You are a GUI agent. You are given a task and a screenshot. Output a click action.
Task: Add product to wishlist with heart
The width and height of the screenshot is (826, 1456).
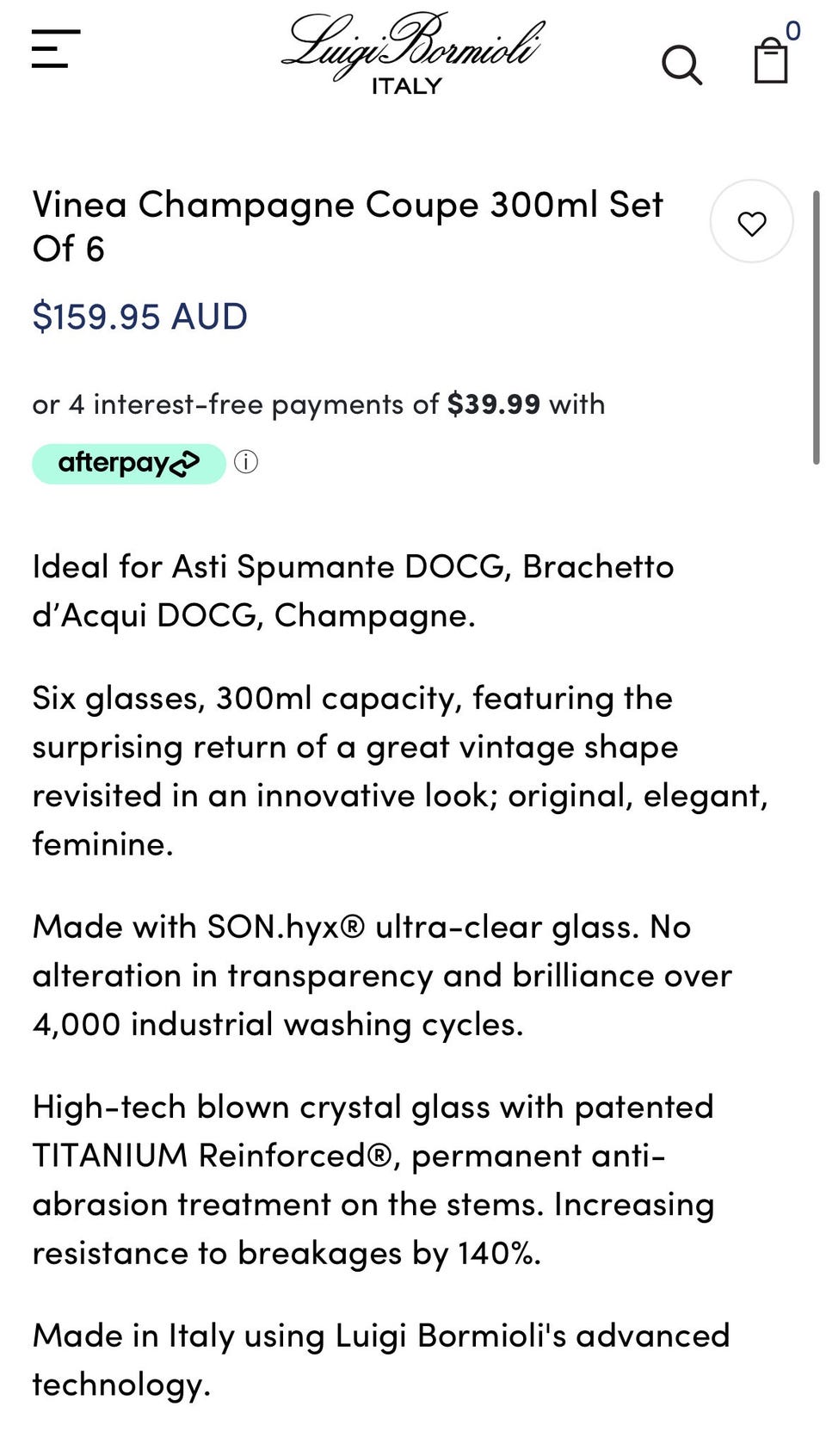click(x=751, y=222)
